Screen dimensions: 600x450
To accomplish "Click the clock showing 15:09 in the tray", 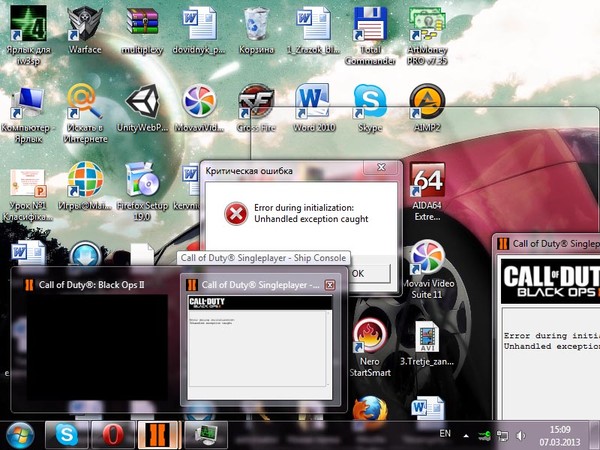I will click(x=567, y=434).
